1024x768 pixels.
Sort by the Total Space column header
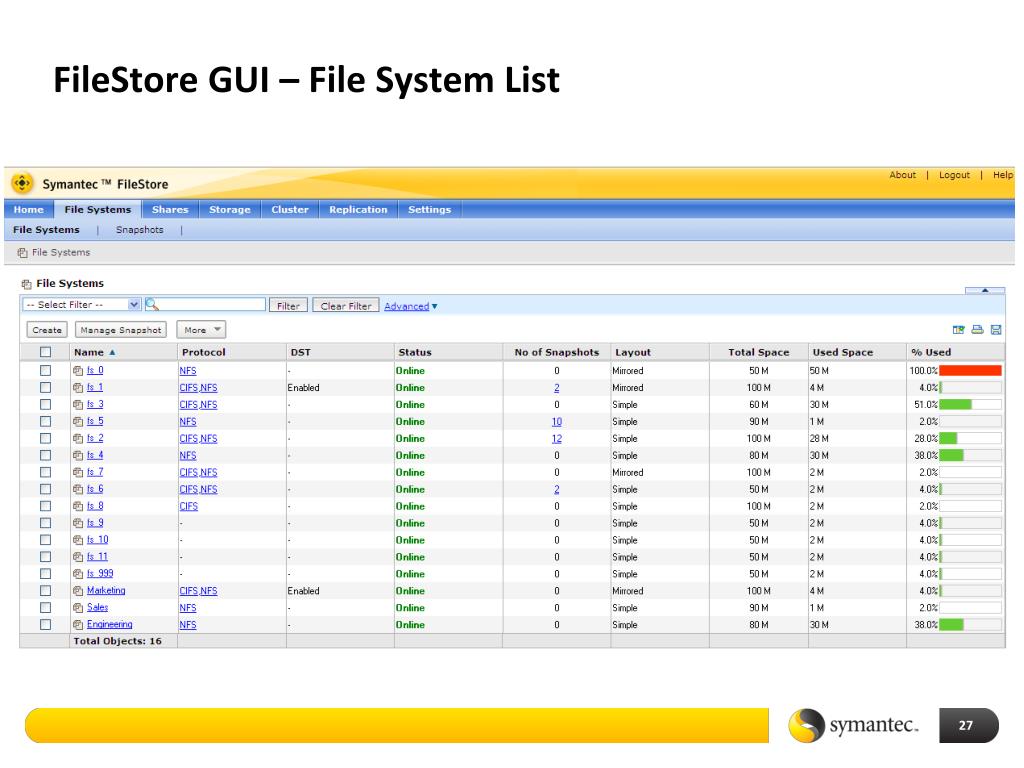click(x=758, y=352)
